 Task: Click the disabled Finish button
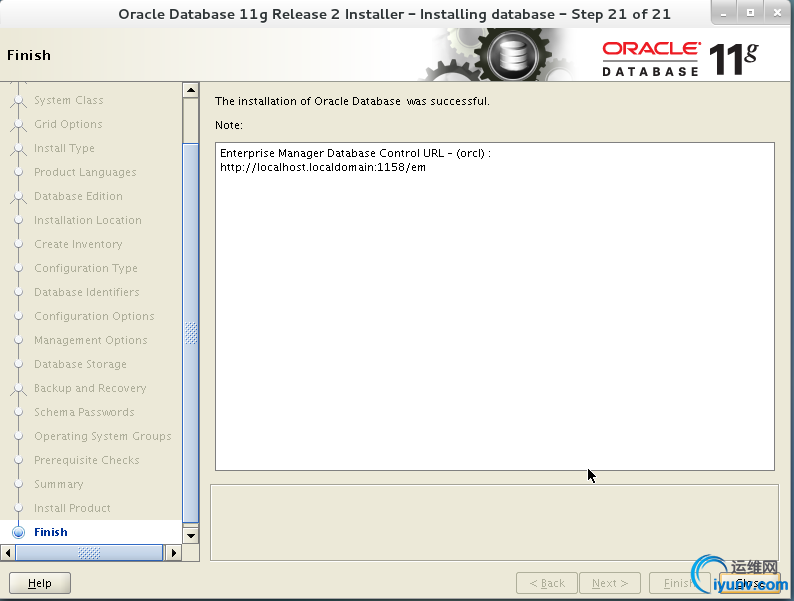(x=679, y=583)
